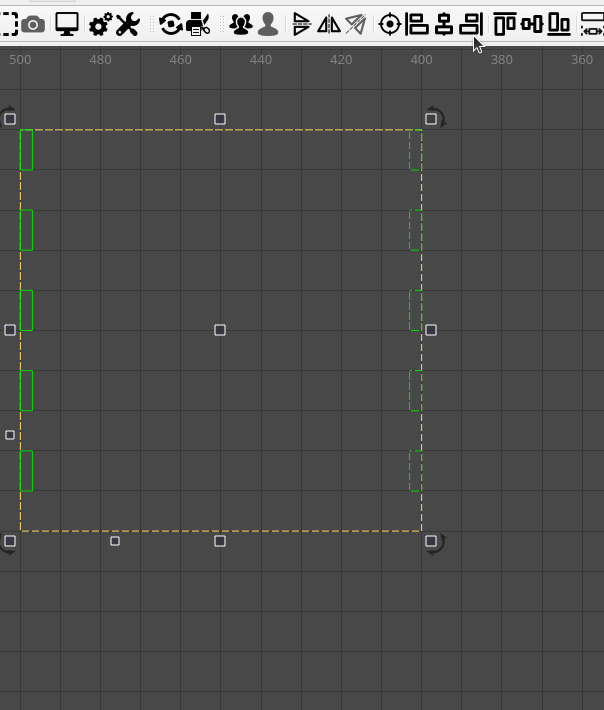The height and width of the screenshot is (710, 604).
Task: Select the dashed rectangle selection tool
Action: tap(9, 24)
